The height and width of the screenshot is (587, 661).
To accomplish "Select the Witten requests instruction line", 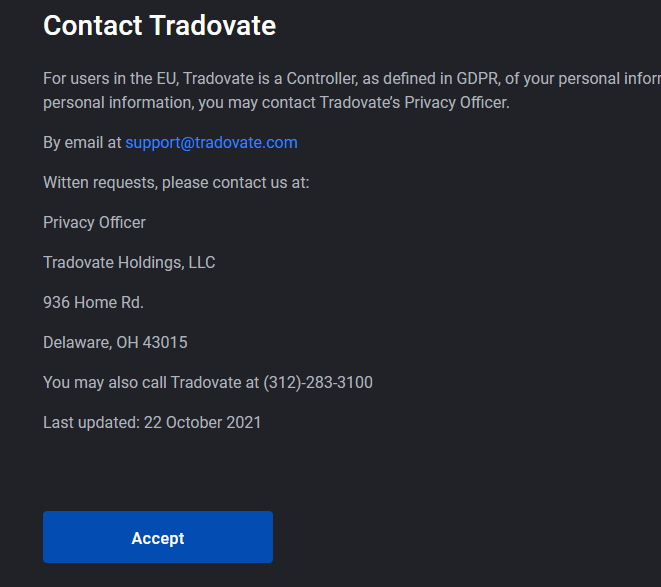I will pyautogui.click(x=176, y=183).
